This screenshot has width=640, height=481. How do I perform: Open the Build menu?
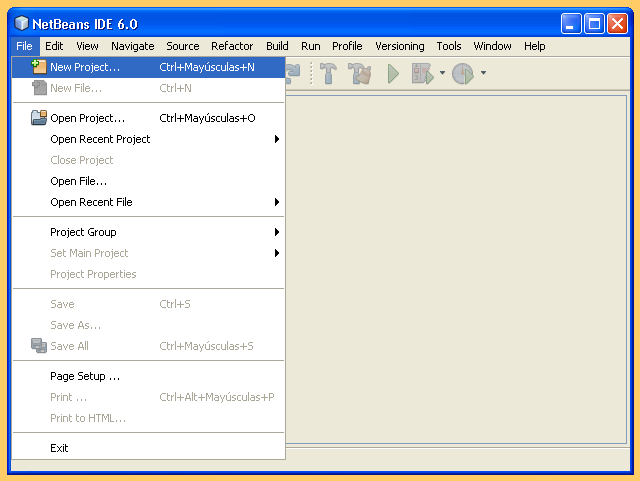pos(277,46)
